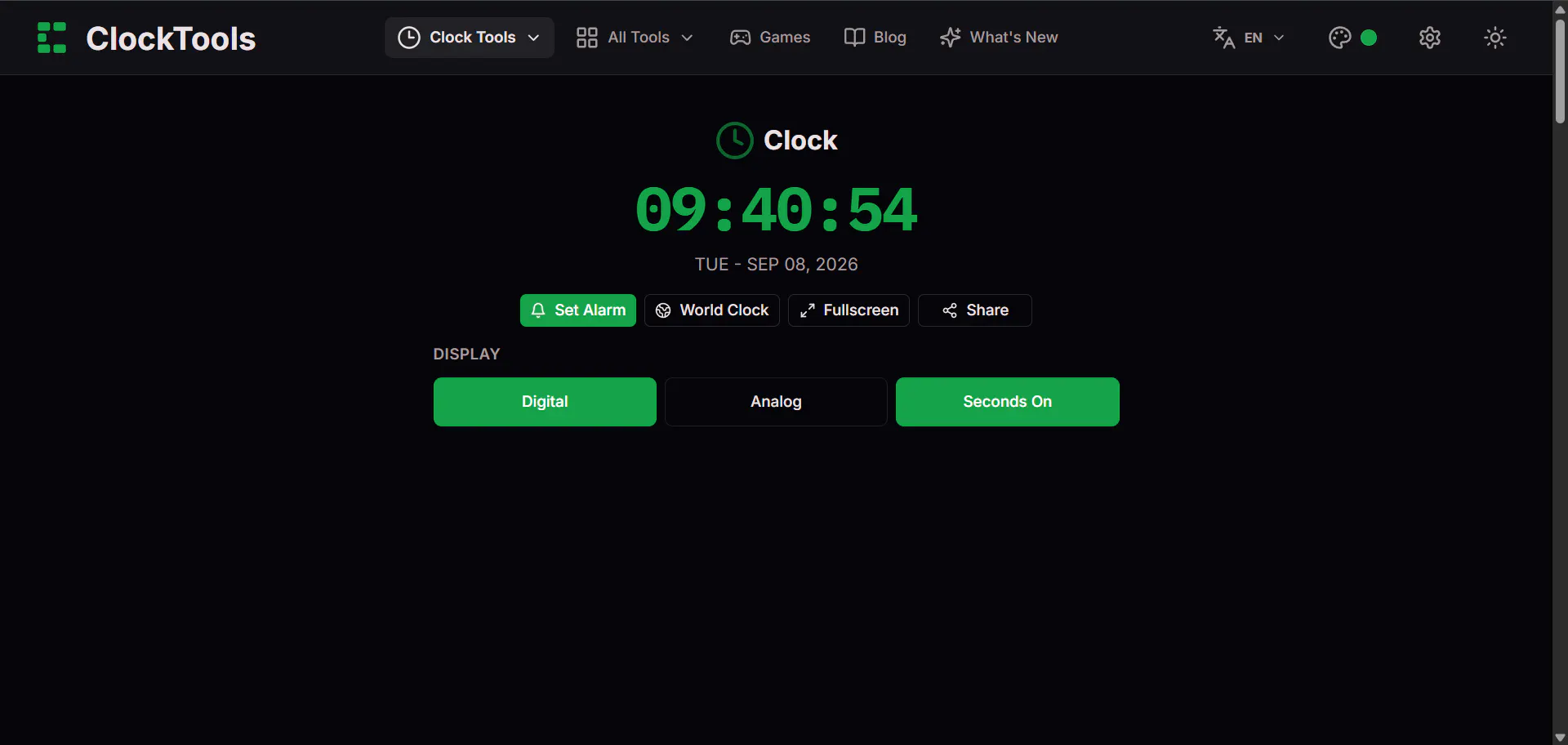Click the globe icon on World Clock

pyautogui.click(x=663, y=310)
